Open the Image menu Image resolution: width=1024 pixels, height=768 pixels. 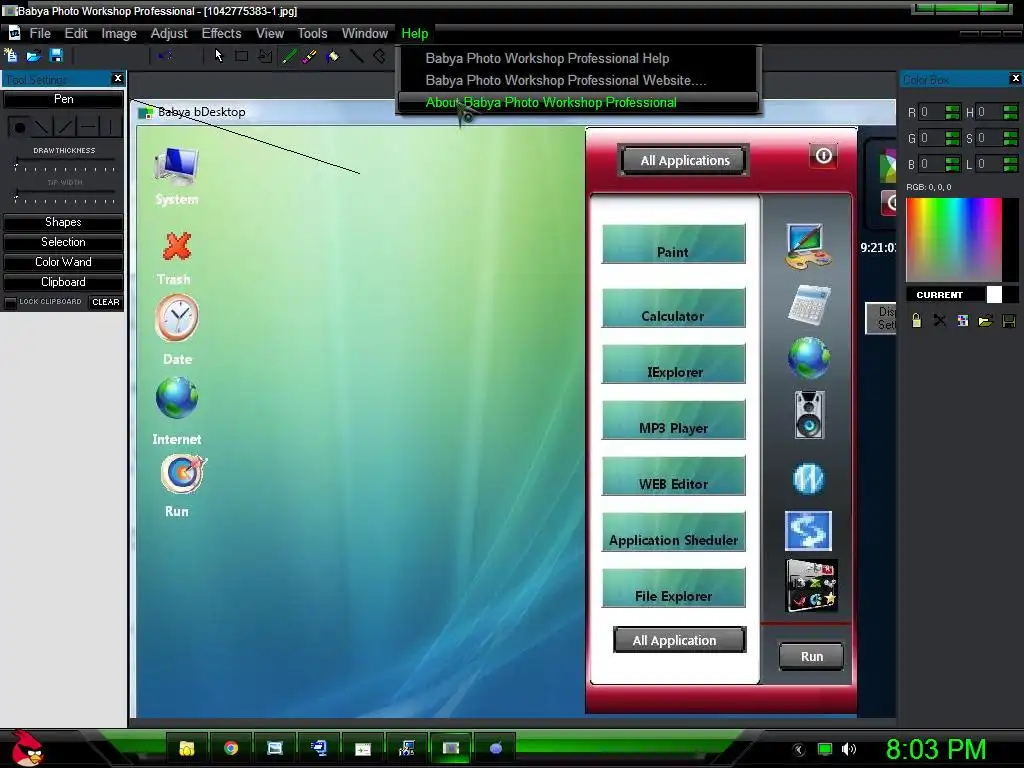tap(119, 33)
